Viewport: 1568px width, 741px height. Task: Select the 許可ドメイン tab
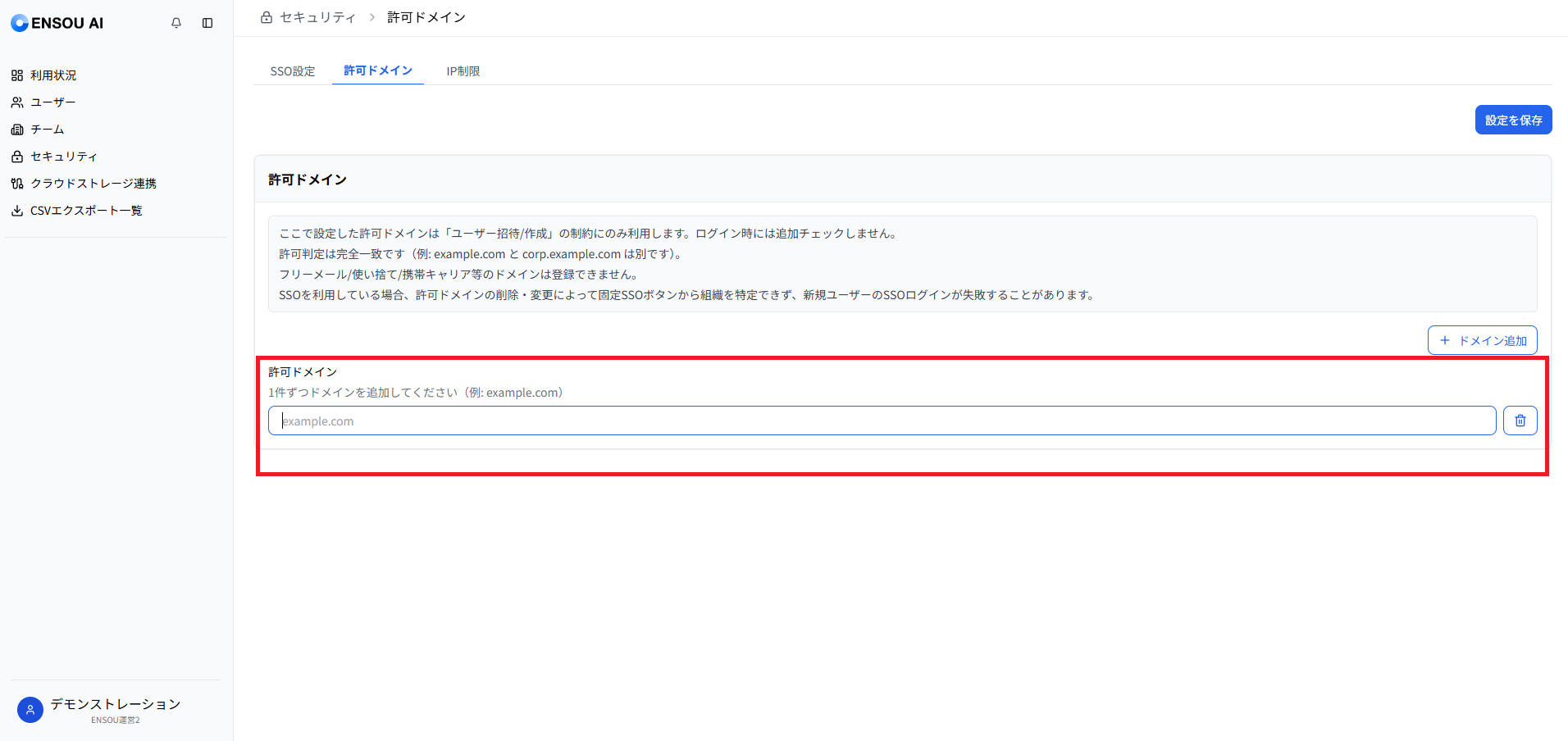click(378, 70)
